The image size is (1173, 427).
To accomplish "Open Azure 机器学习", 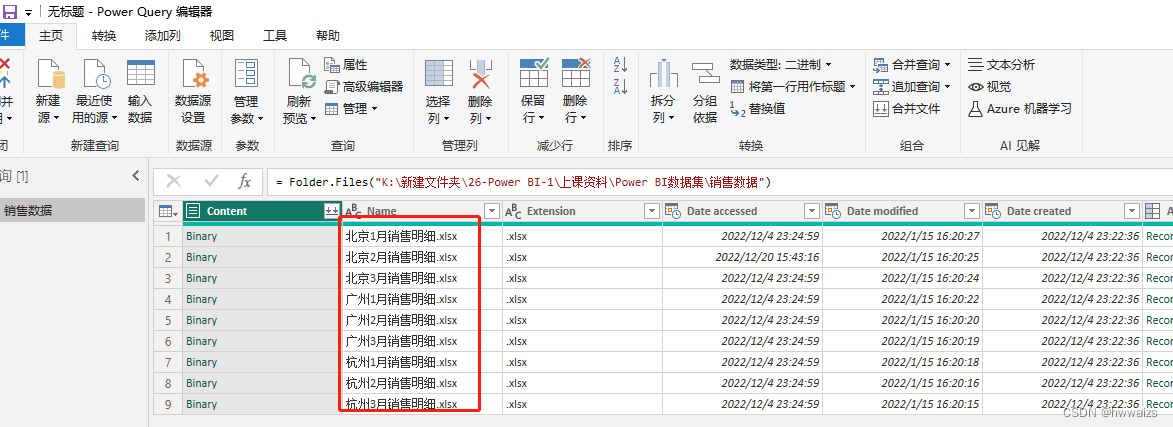I will click(1020, 108).
